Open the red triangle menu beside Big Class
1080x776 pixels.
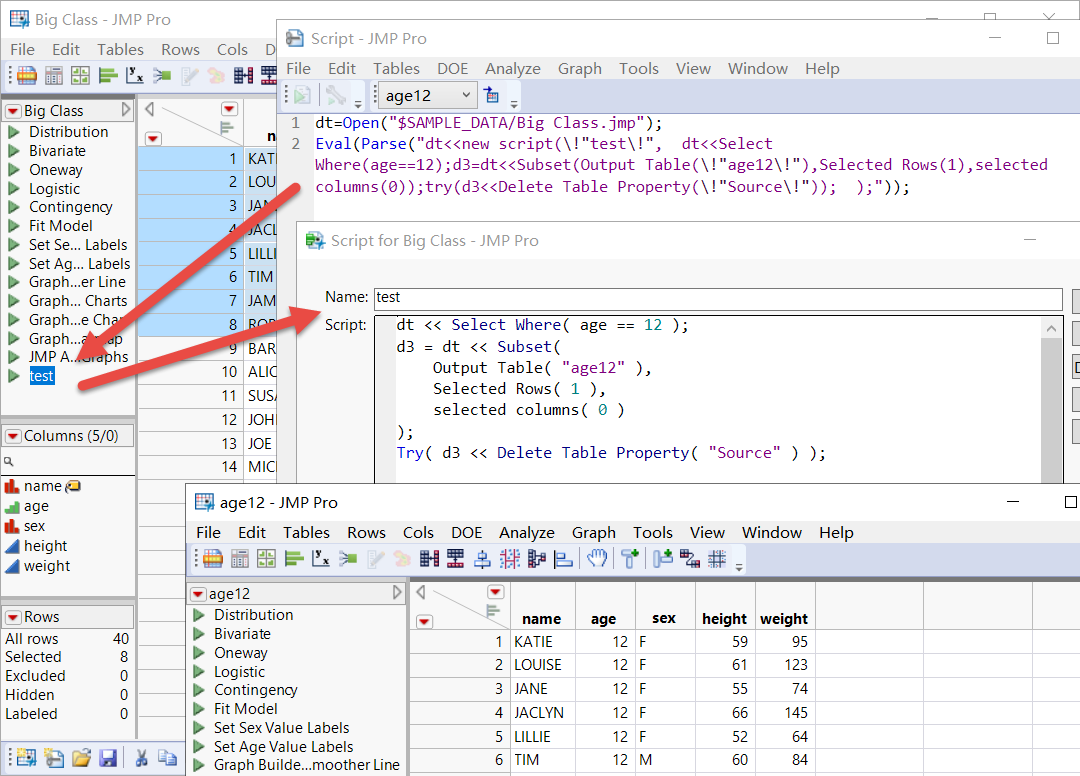pos(14,111)
